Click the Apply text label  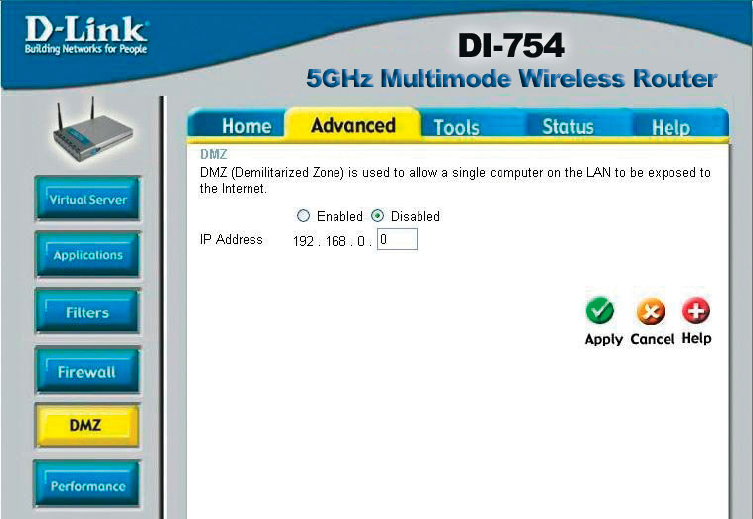[604, 339]
